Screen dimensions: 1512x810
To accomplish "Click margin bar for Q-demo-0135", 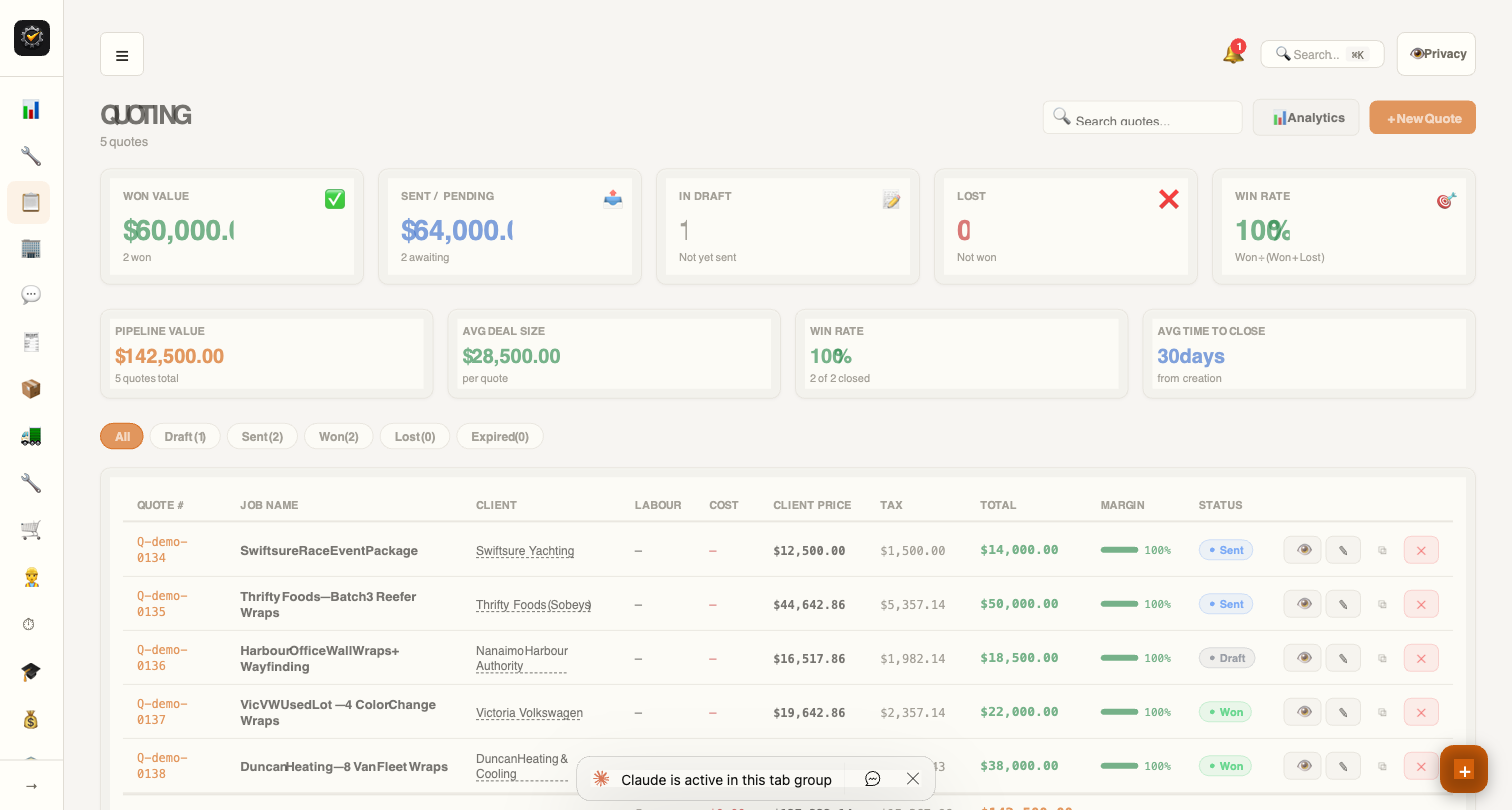I will (1120, 604).
